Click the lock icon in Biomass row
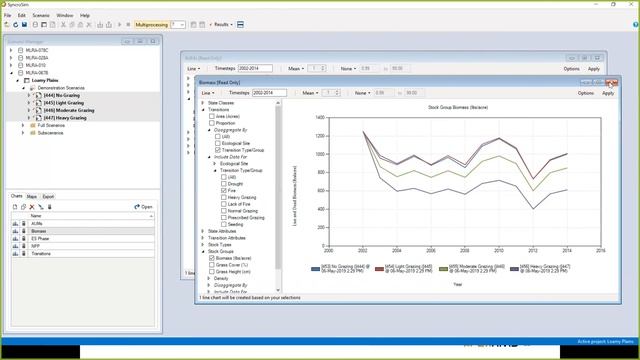 [x=24, y=231]
